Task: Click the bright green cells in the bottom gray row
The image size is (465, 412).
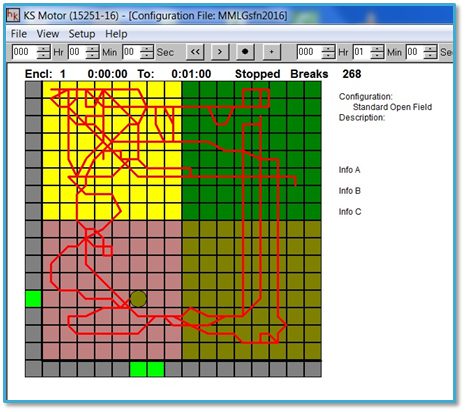Action: pos(147,369)
